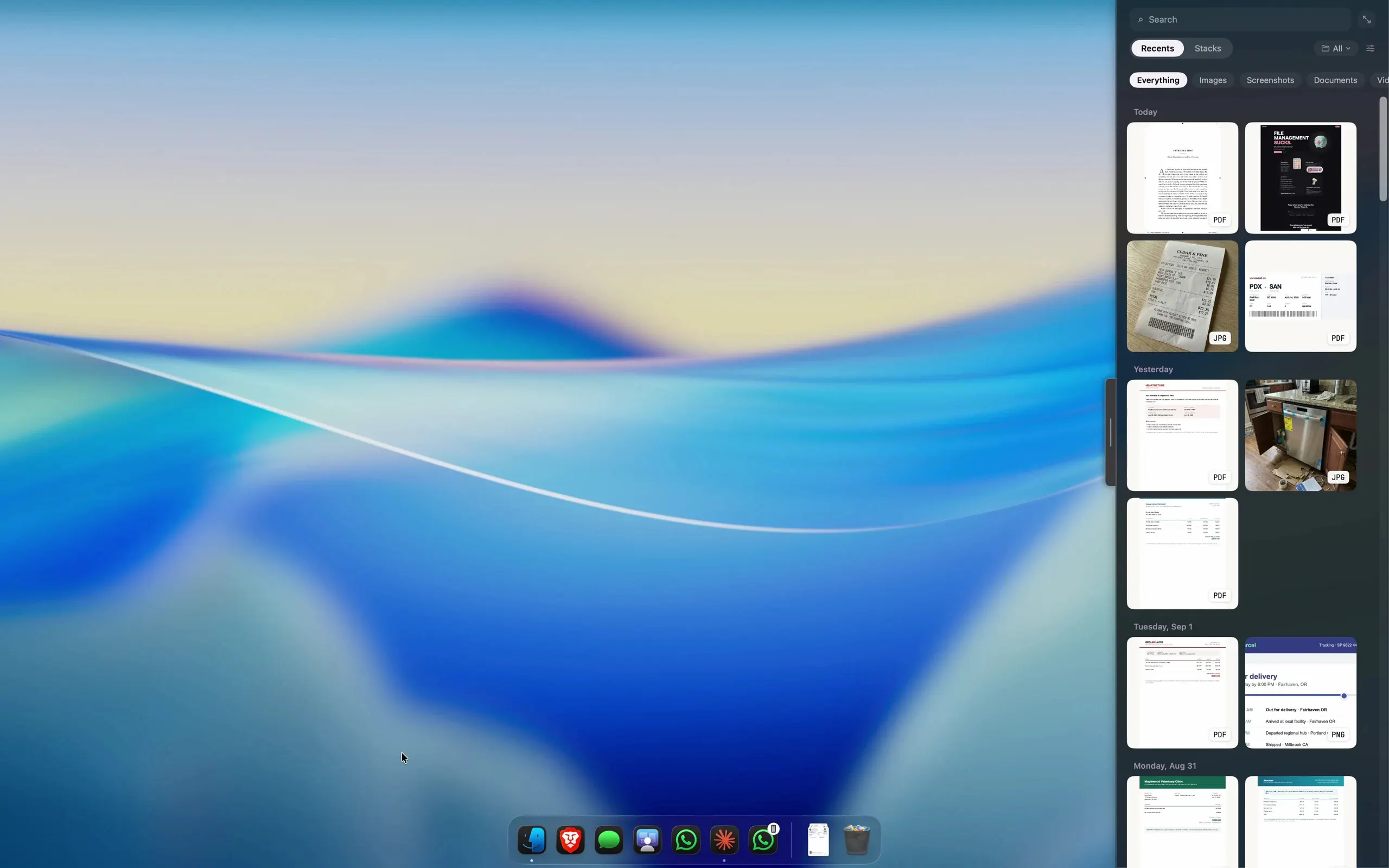Click the Monday, Aug 31 heading
1389x868 pixels.
pos(1164,766)
